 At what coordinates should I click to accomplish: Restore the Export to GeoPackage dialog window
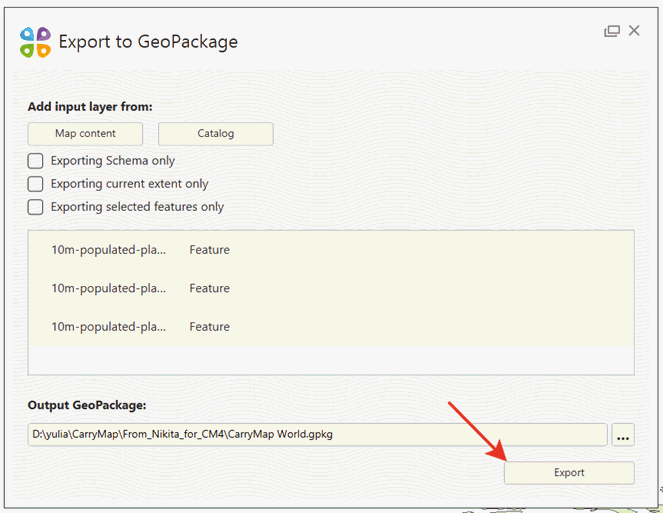coord(611,31)
